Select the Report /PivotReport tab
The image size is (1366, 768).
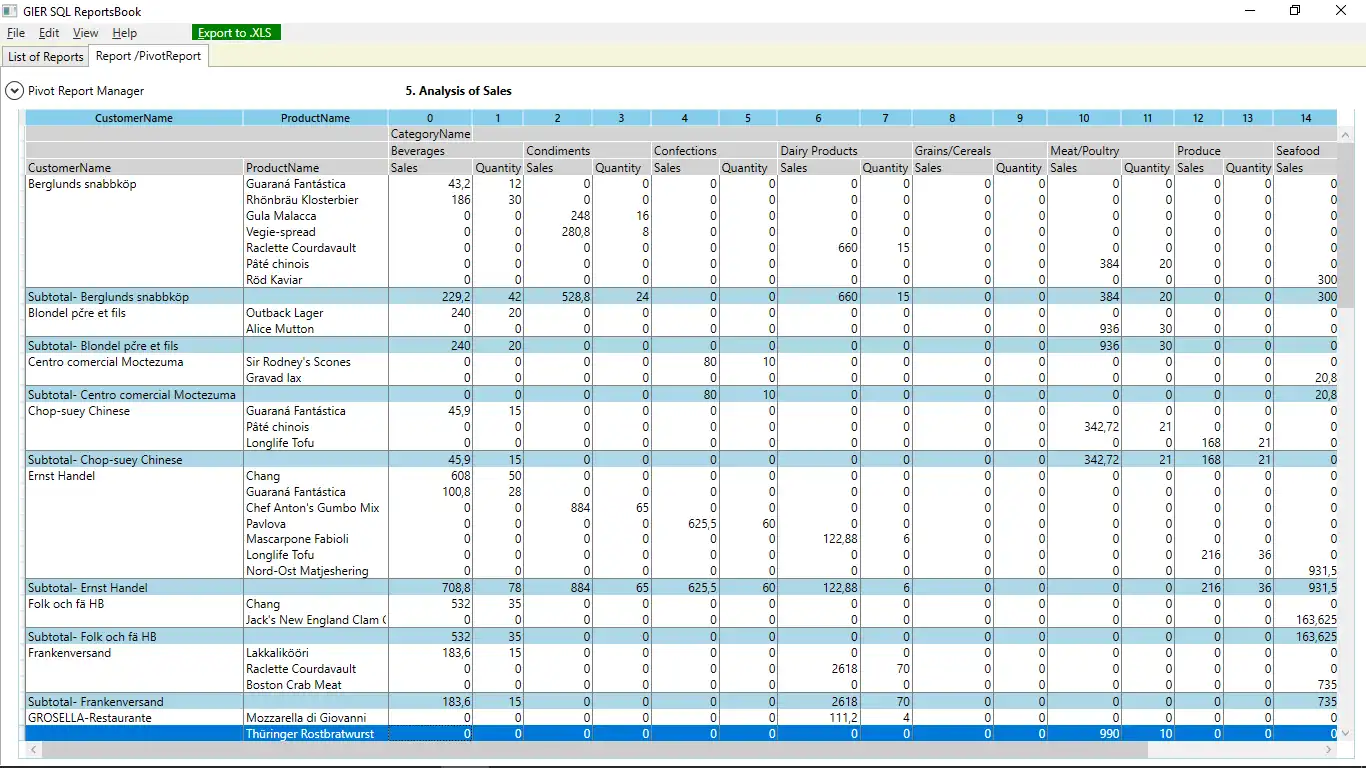148,56
